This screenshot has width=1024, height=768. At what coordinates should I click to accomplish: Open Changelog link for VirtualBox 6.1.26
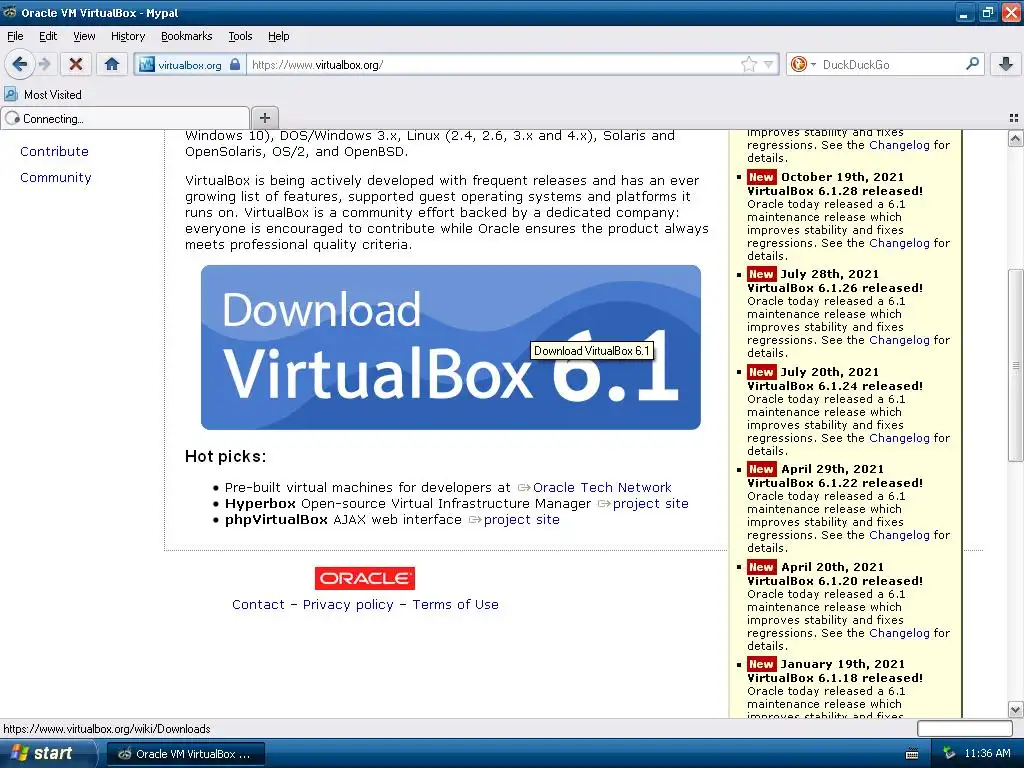pos(899,340)
